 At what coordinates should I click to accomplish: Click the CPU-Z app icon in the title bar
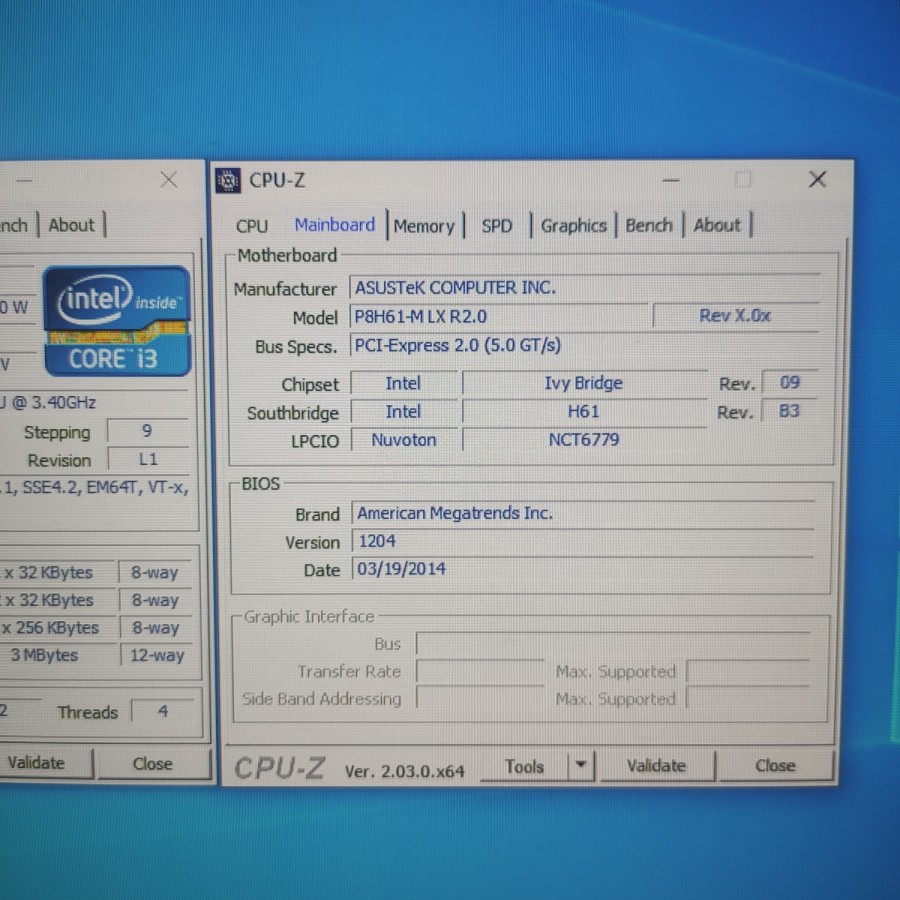tap(228, 180)
